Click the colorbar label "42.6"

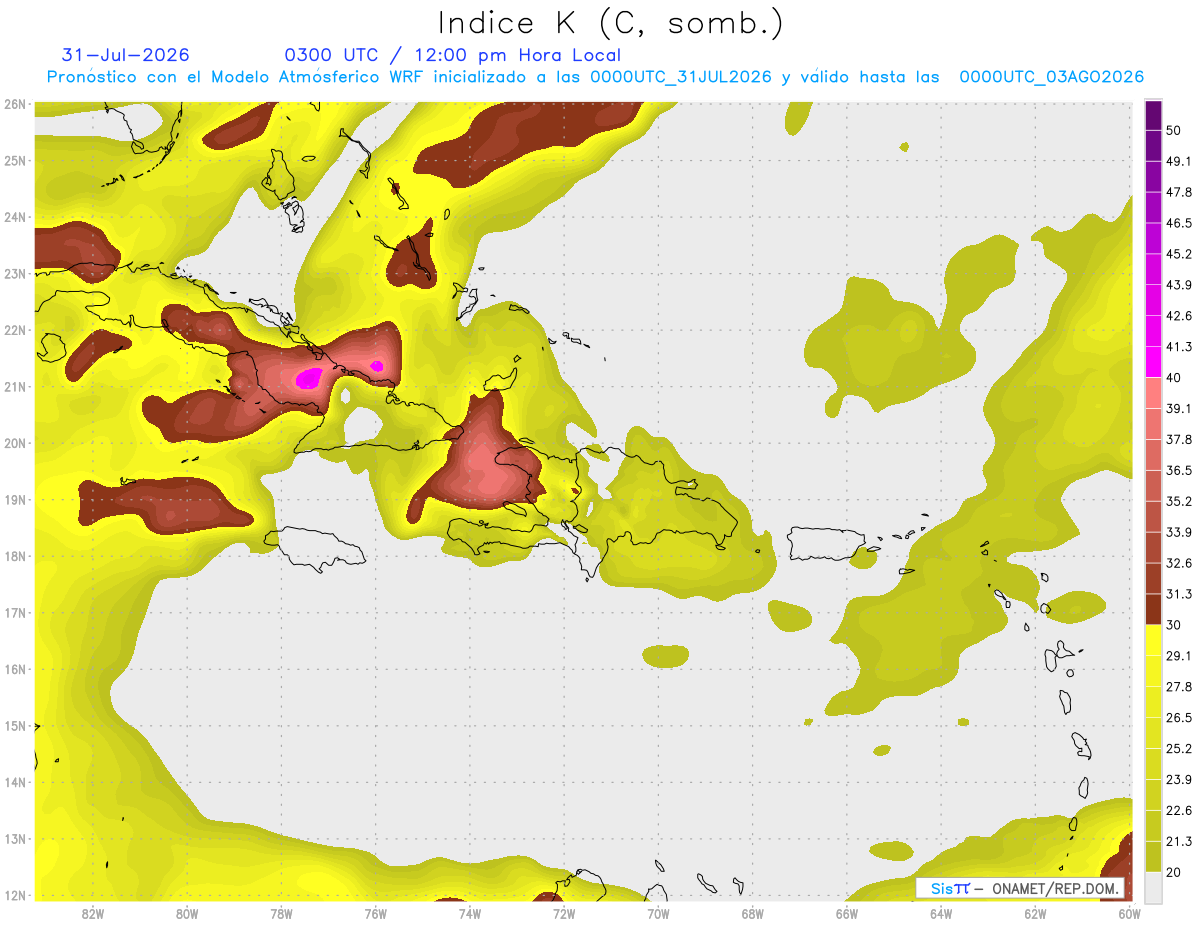[x=1178, y=316]
